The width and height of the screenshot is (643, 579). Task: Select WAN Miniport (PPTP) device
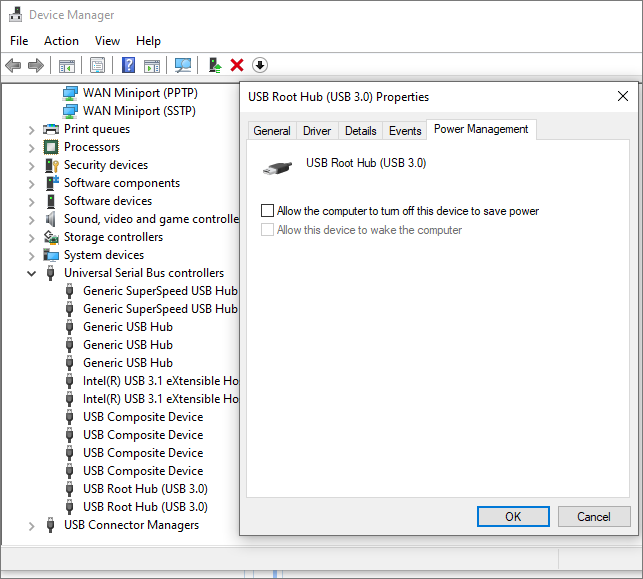pyautogui.click(x=139, y=93)
